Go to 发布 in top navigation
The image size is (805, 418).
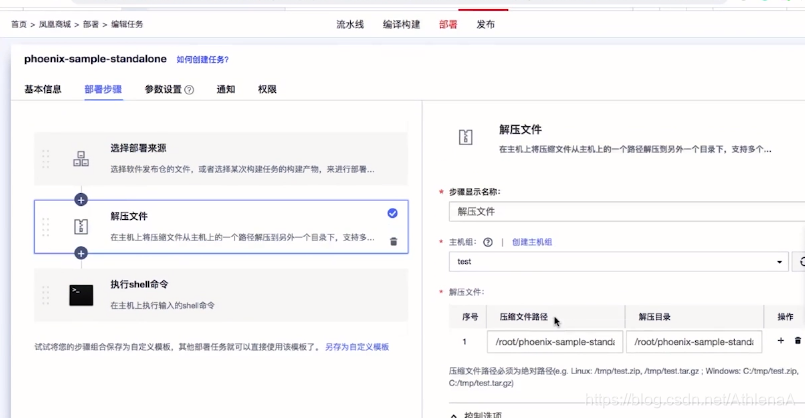pos(486,25)
